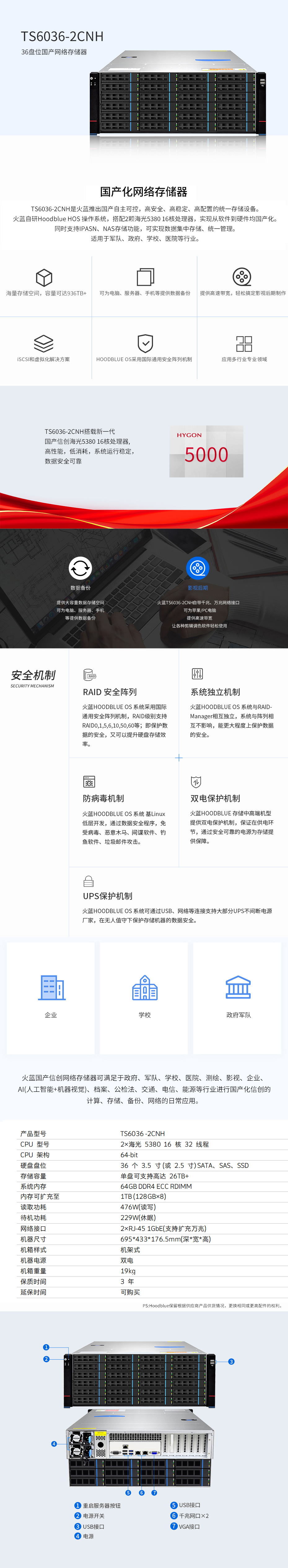Image resolution: width=288 pixels, height=1568 pixels.
Task: Click the 数据备份 label in the dark banner
Action: click(80, 588)
